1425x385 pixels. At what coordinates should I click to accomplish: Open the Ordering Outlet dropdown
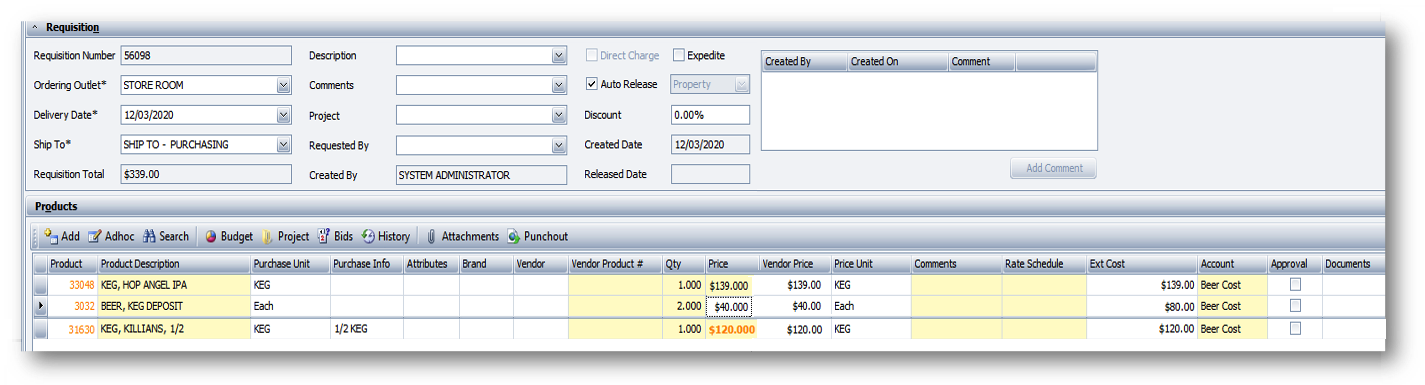tap(284, 85)
